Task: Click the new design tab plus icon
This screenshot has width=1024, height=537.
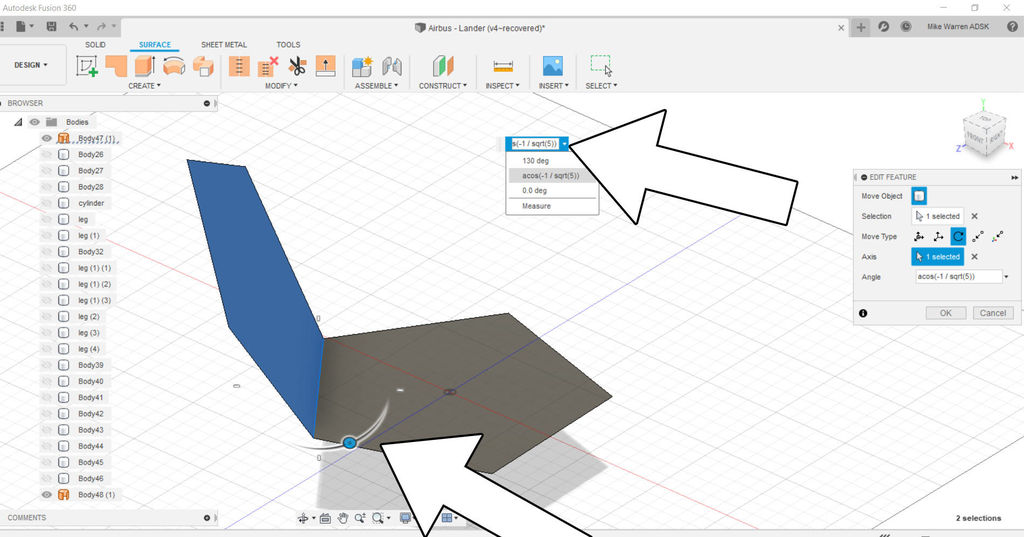Action: pos(861,27)
